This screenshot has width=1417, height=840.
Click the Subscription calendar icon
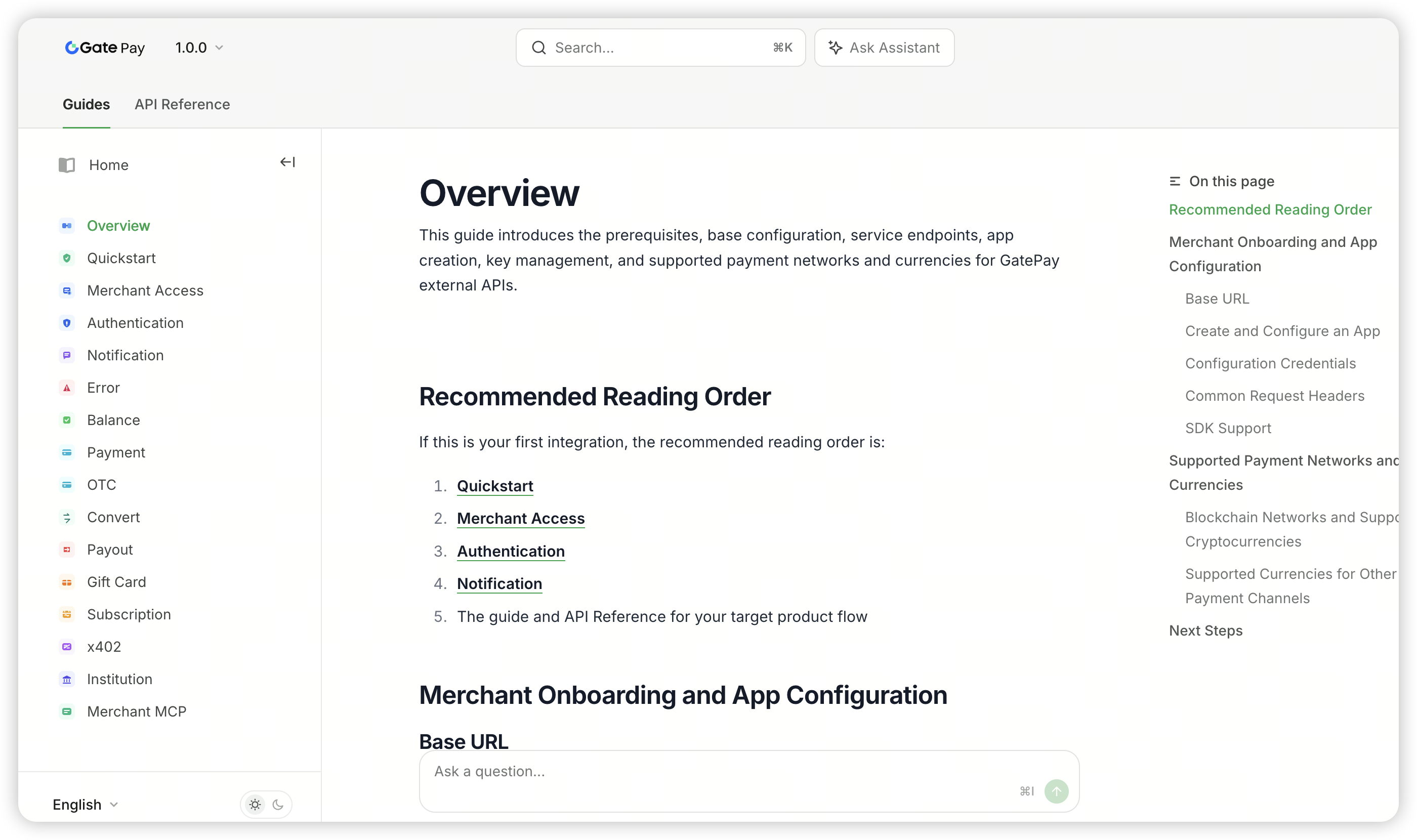pos(67,614)
